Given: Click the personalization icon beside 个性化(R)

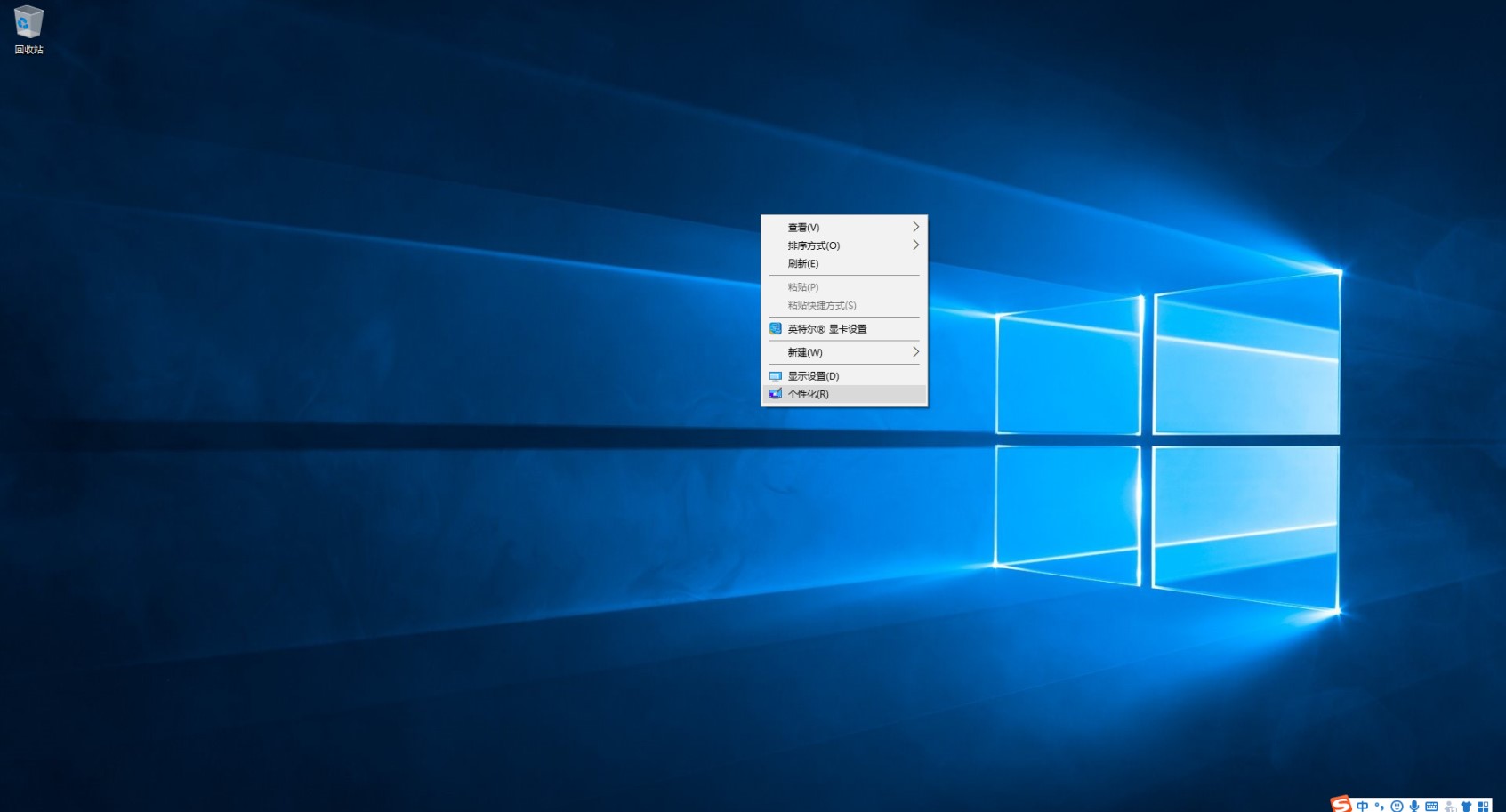Looking at the screenshot, I should [775, 394].
